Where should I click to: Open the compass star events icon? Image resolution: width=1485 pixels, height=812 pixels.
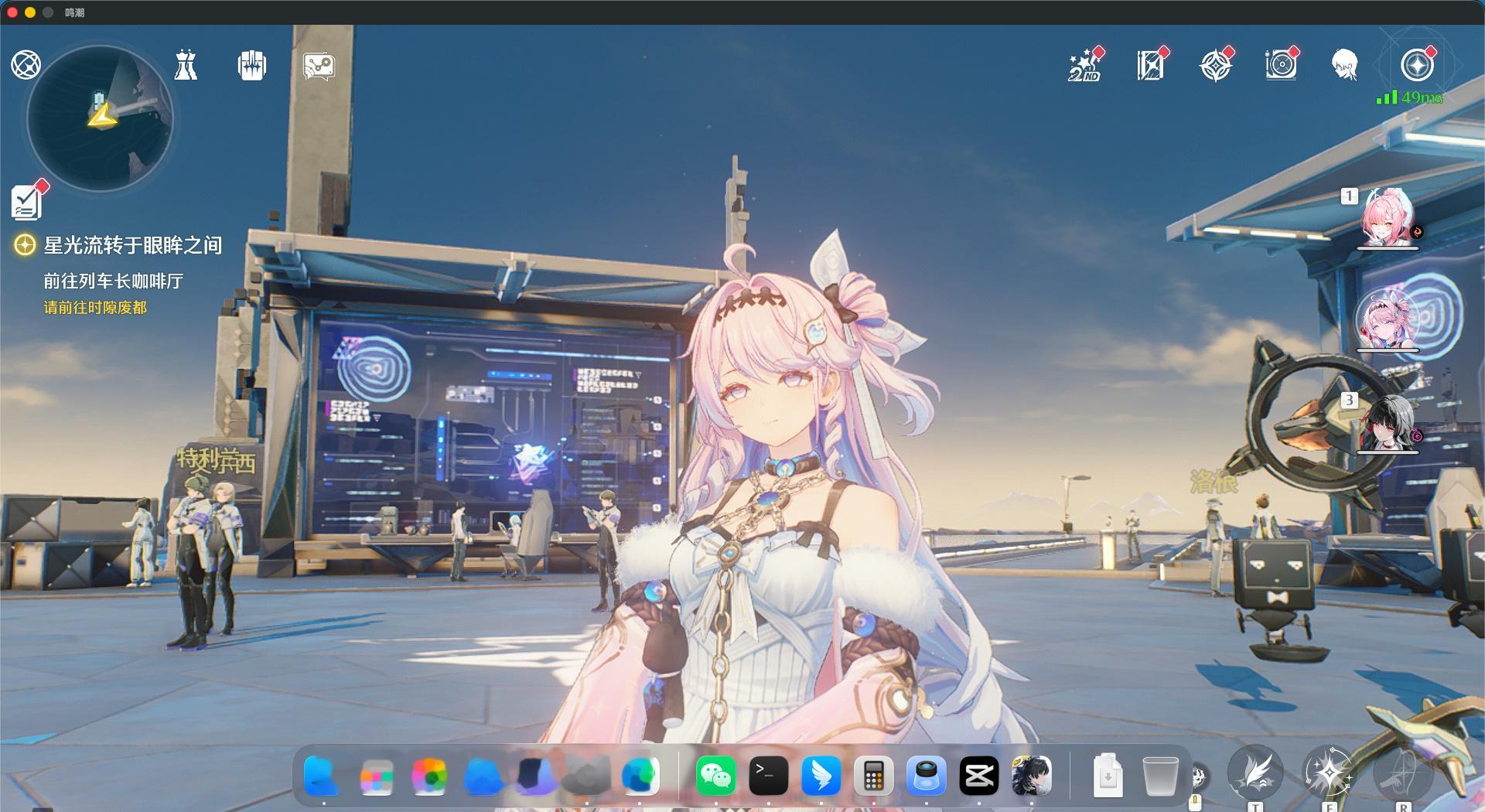pyautogui.click(x=1216, y=66)
